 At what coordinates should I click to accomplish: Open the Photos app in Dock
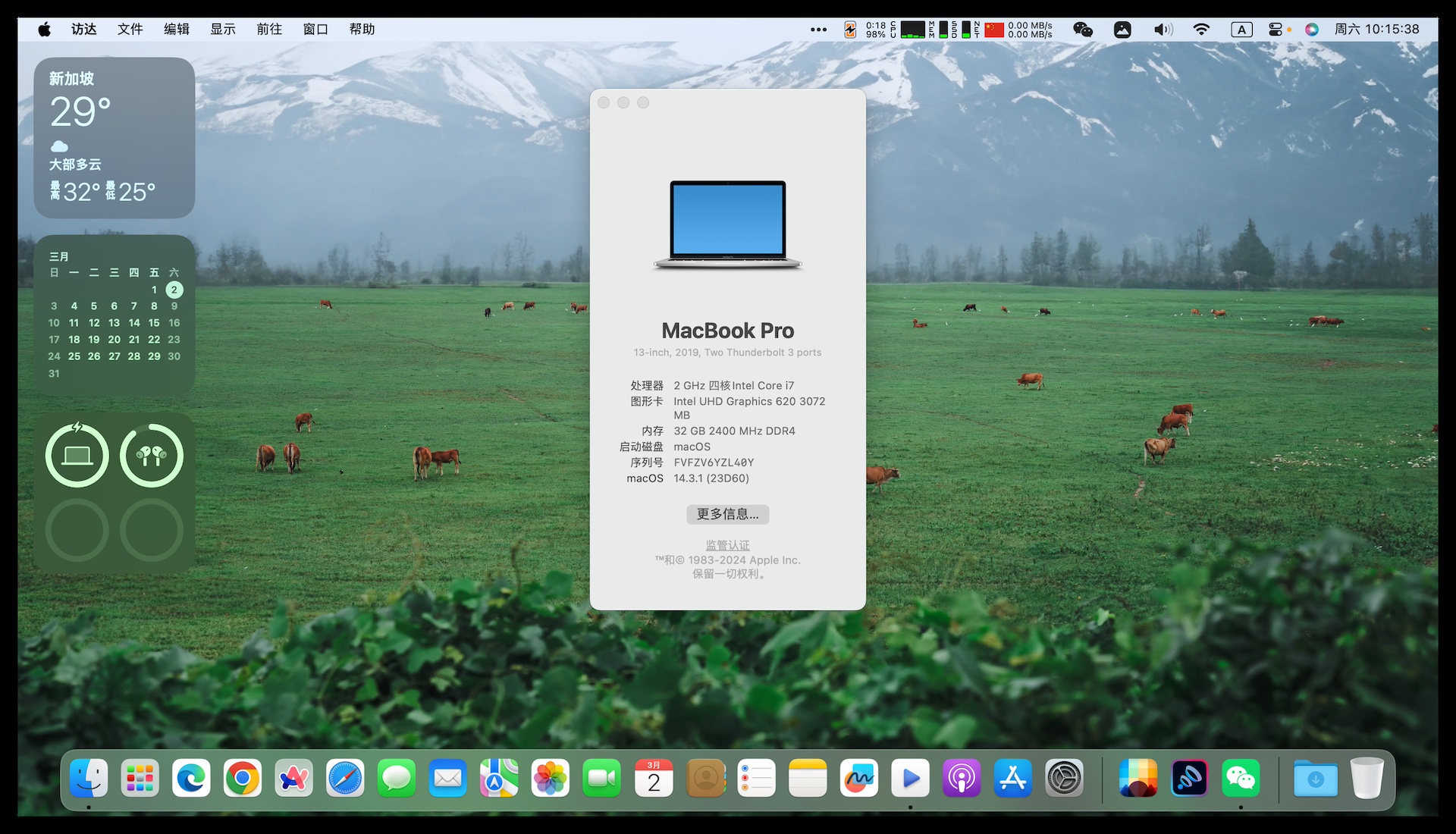[x=551, y=778]
